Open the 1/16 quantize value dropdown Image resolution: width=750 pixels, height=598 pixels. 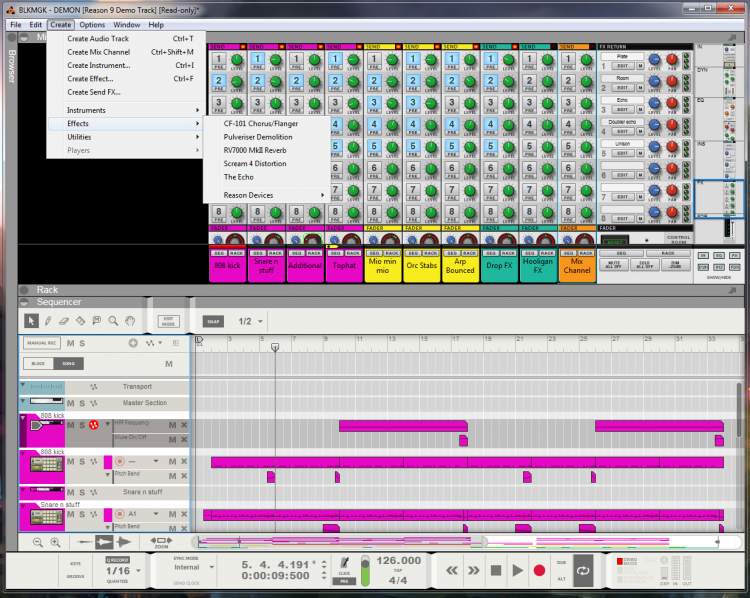(x=138, y=571)
